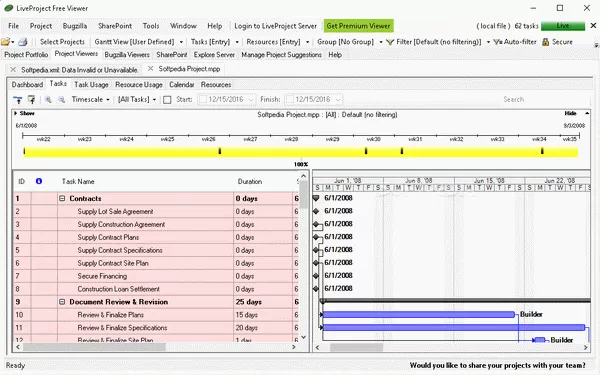Collapse the Document Review & Revision group
Viewport: 600px width, 375px height.
click(62, 302)
